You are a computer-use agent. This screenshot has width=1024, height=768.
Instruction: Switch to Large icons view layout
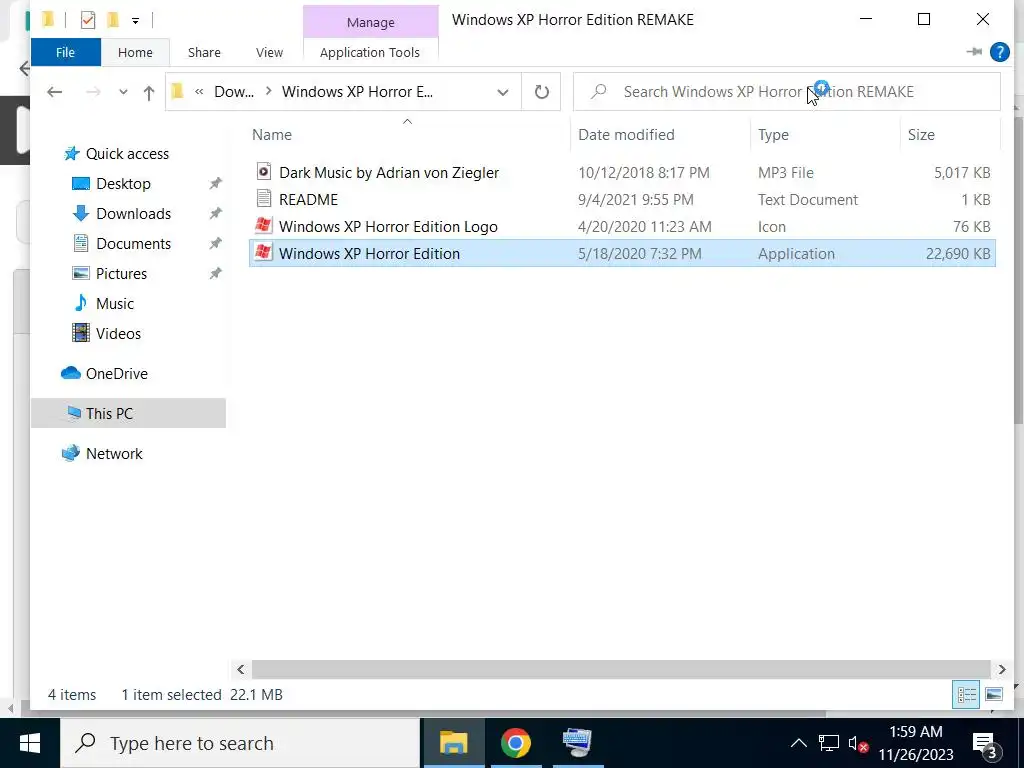point(993,695)
